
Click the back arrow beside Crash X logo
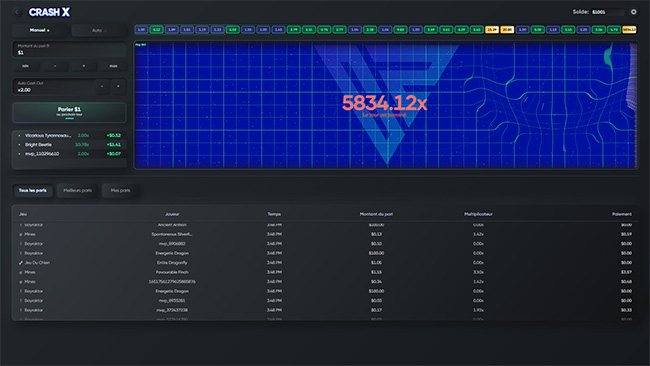click(17, 12)
